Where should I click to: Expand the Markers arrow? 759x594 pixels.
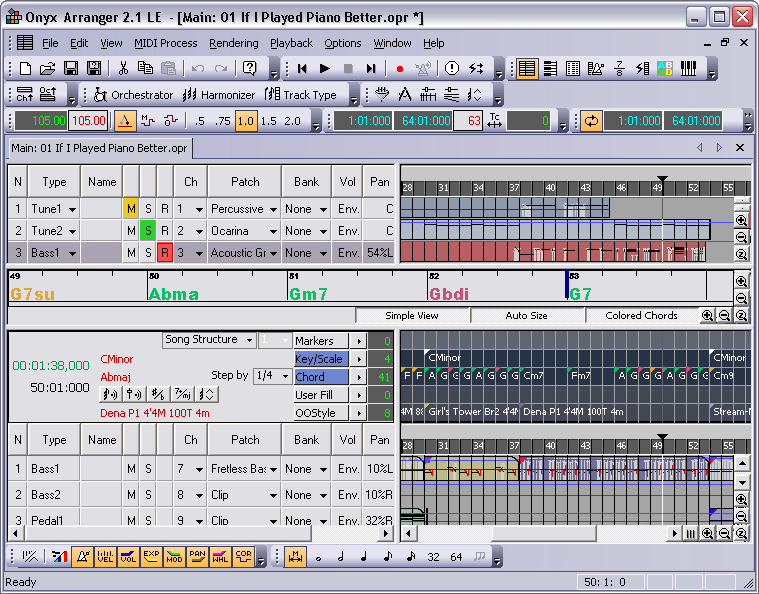pyautogui.click(x=359, y=341)
